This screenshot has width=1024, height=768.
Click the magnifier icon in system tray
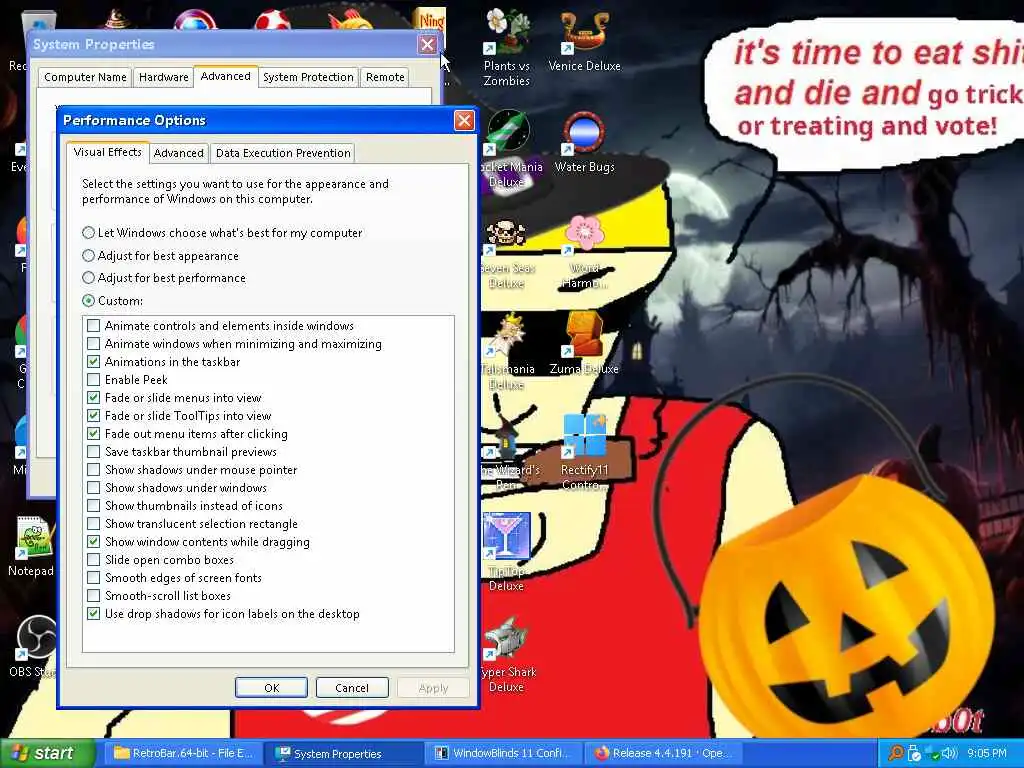tap(896, 753)
